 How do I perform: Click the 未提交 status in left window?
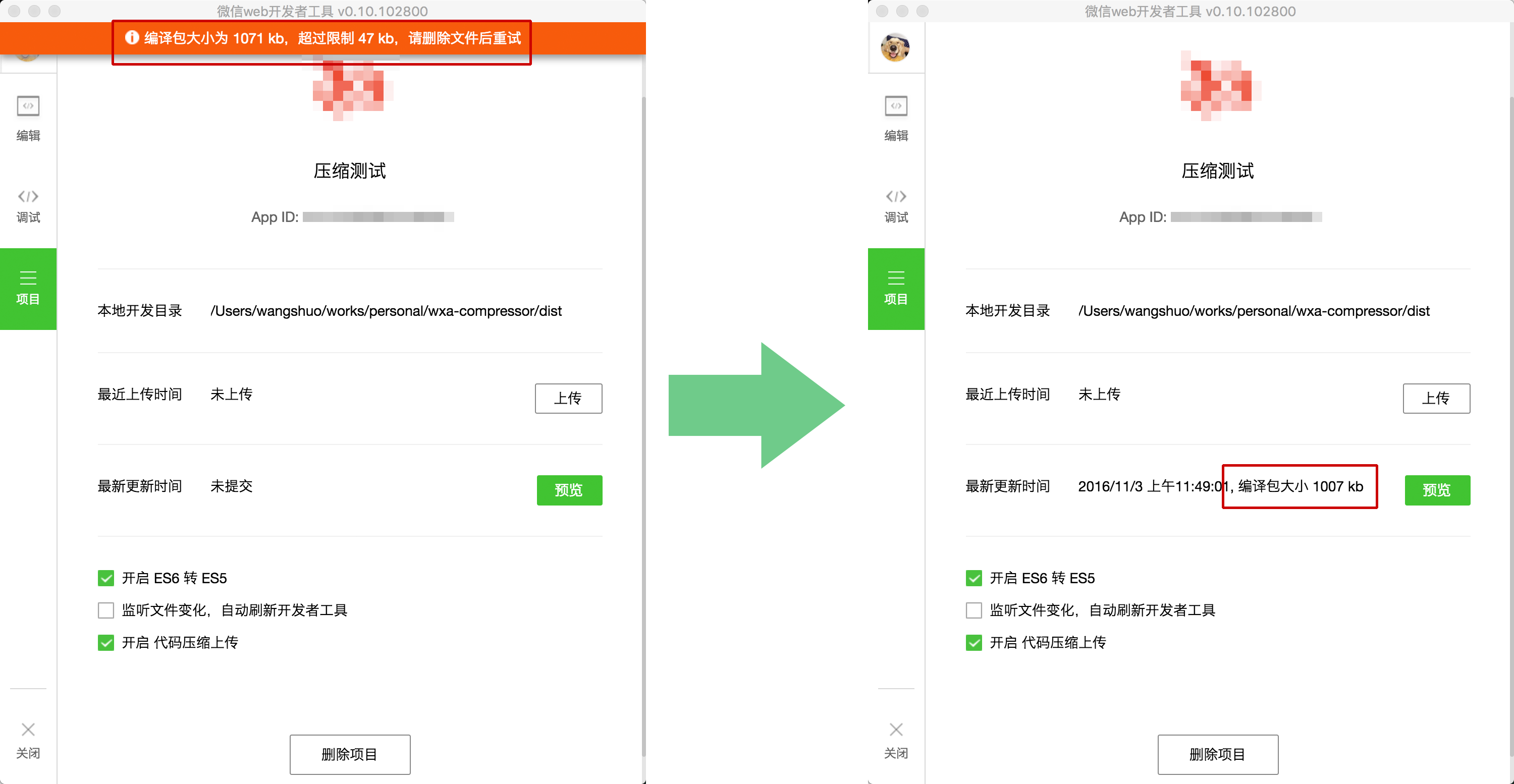point(232,486)
